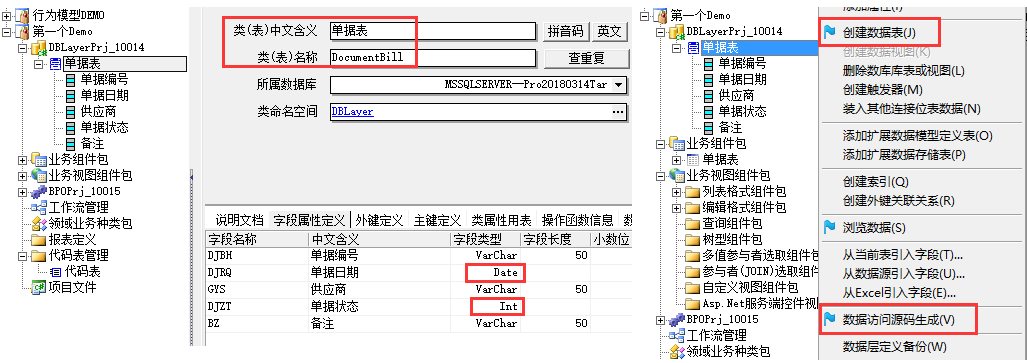
Task: Click the 类命名空间 ellipsis browse button
Action: click(618, 112)
